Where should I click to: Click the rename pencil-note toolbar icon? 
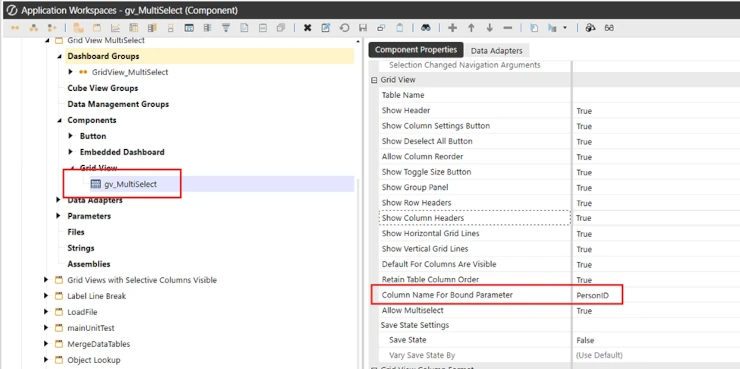click(x=326, y=28)
